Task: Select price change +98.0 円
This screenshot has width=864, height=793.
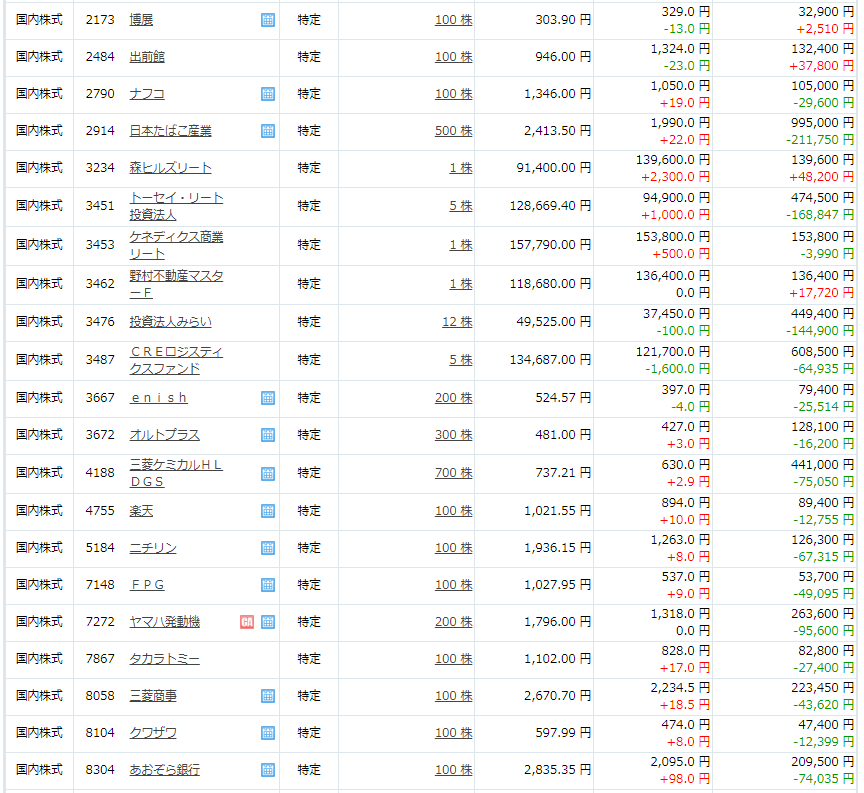Action: (685, 778)
